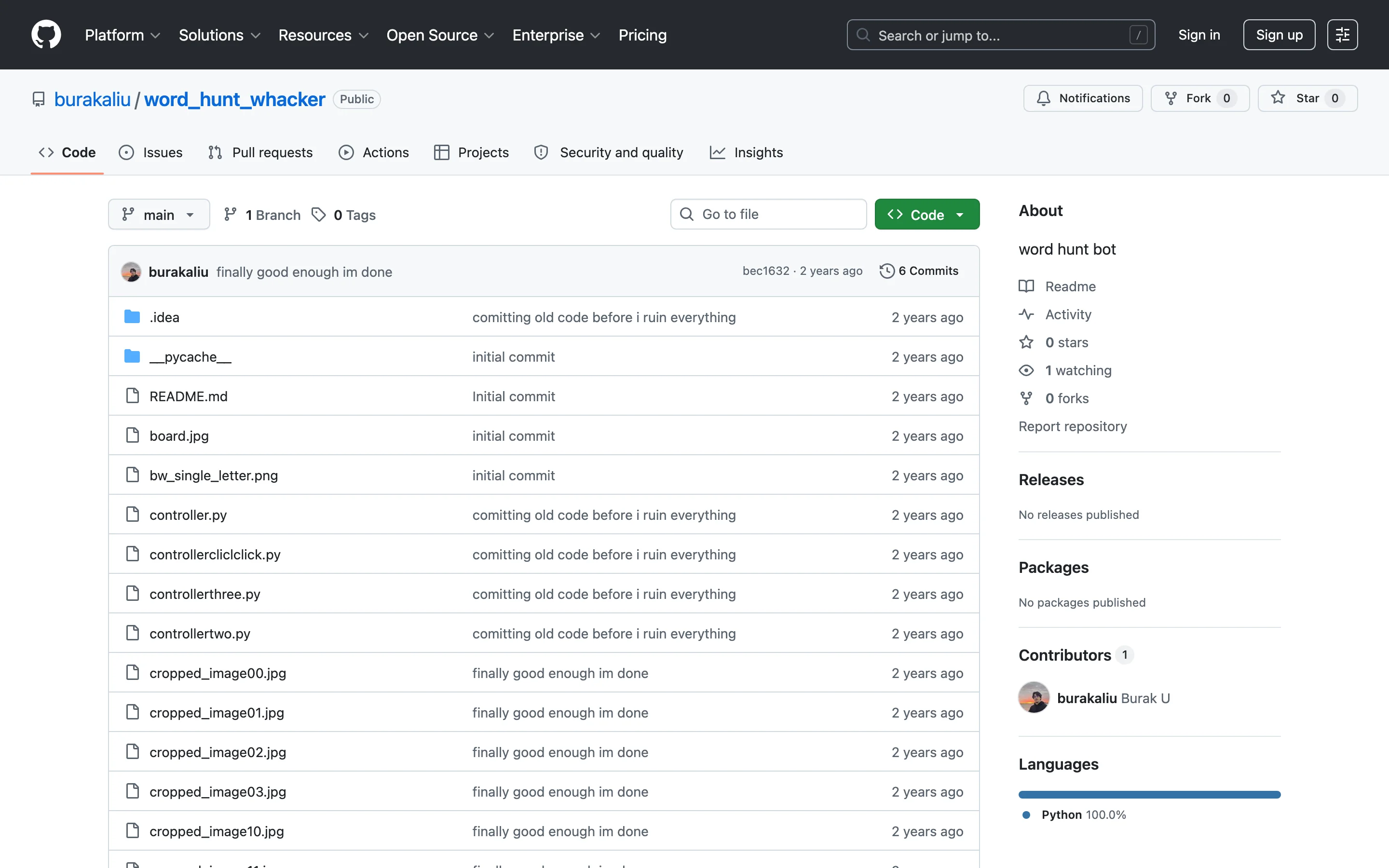1389x868 pixels.
Task: Click the Actions play icon
Action: pyautogui.click(x=346, y=152)
